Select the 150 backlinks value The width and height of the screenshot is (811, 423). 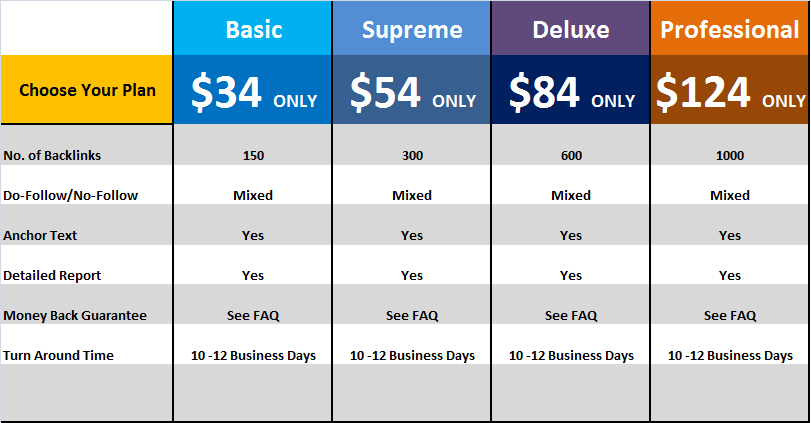point(253,156)
